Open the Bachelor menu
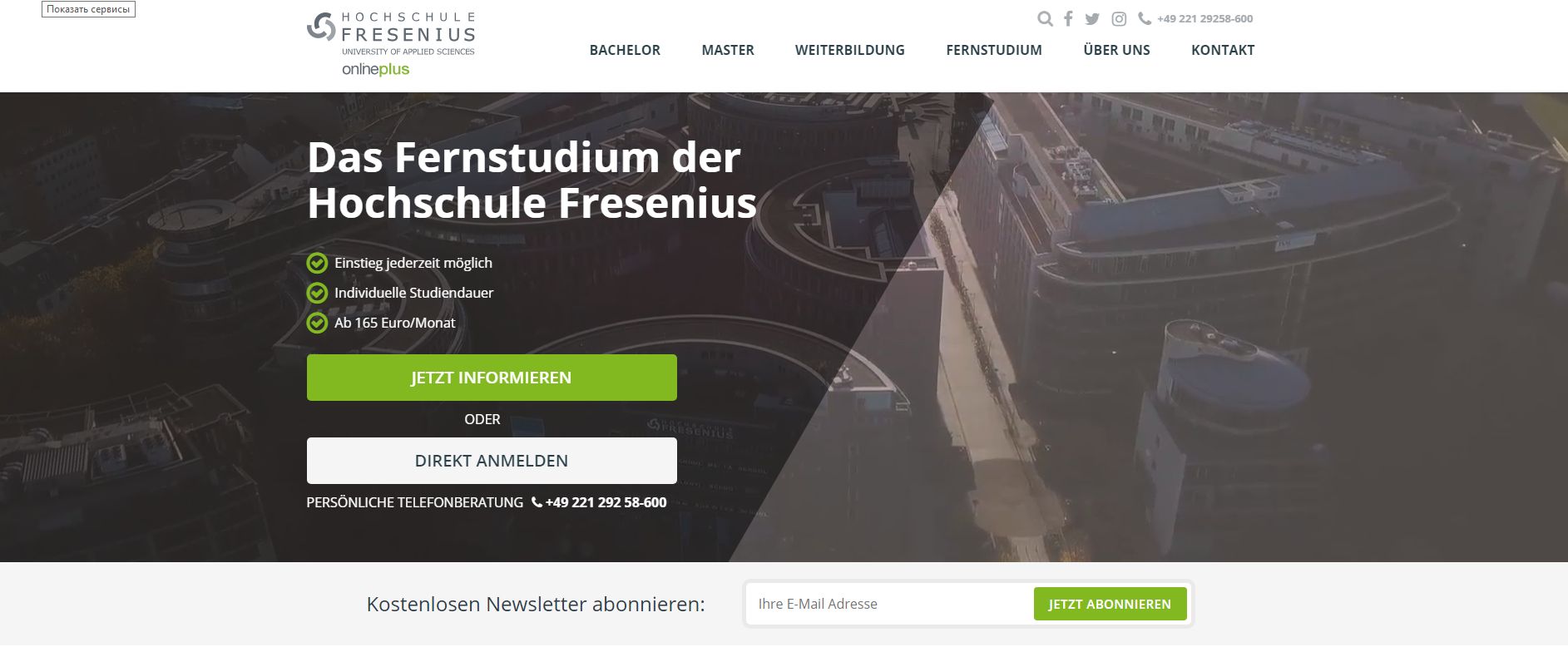The height and width of the screenshot is (647, 1568). (625, 50)
